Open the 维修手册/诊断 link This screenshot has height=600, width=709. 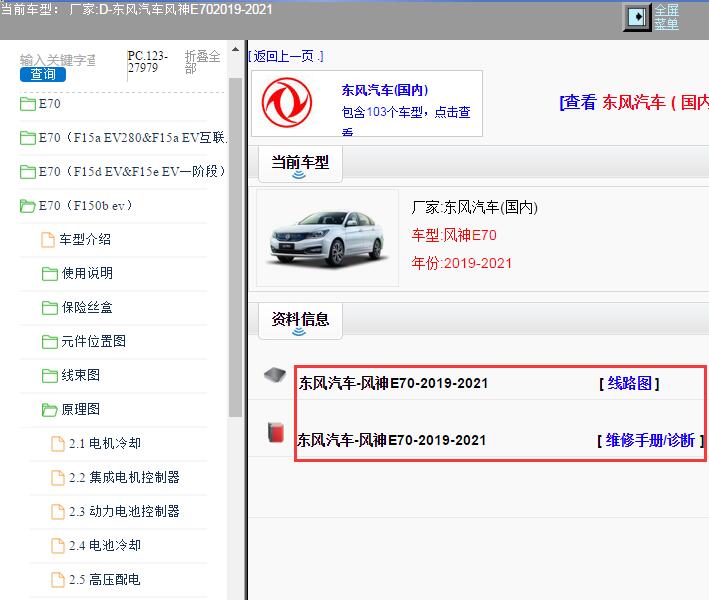[650, 440]
